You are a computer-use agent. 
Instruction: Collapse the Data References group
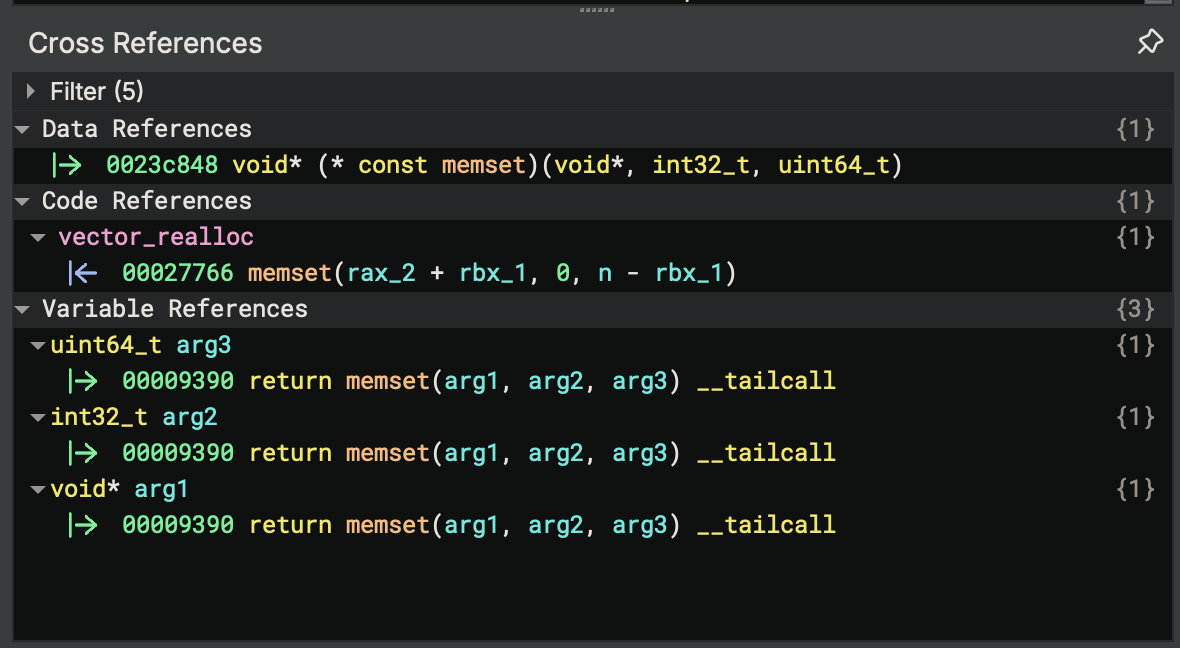23,129
